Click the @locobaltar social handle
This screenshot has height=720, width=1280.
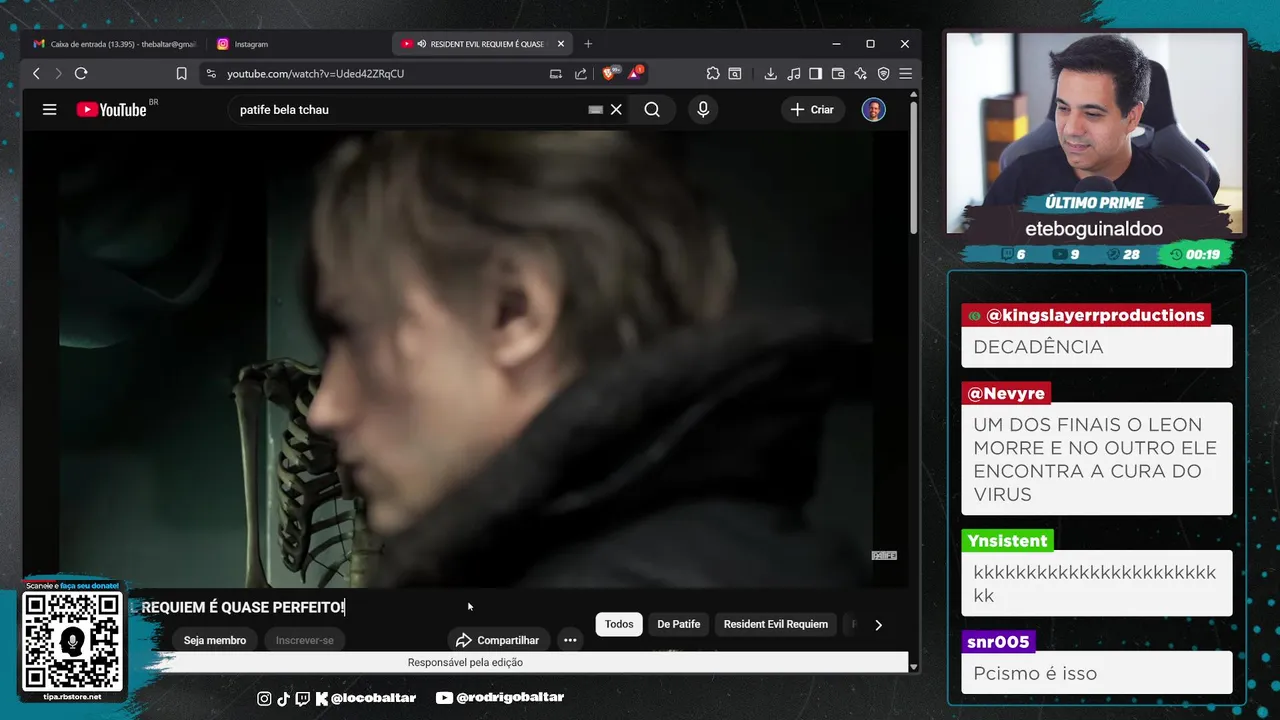pyautogui.click(x=372, y=698)
